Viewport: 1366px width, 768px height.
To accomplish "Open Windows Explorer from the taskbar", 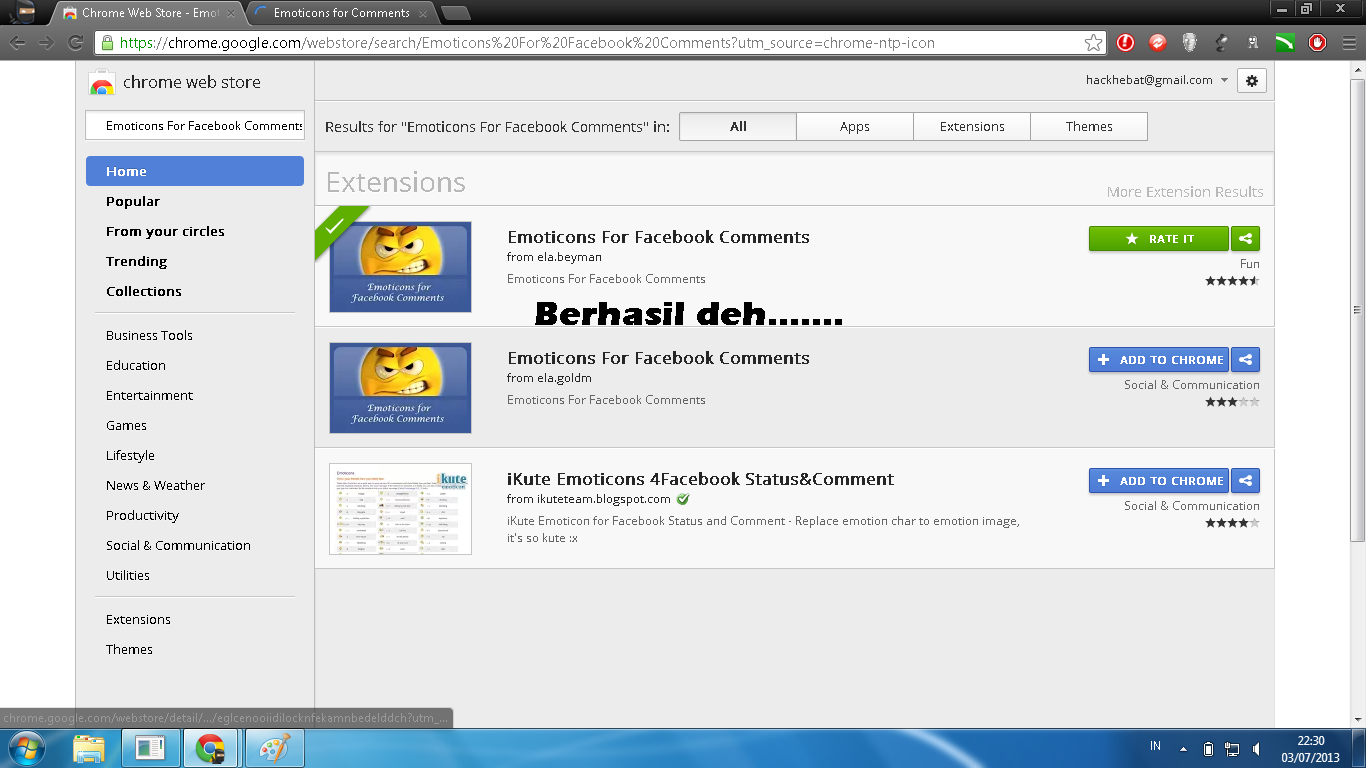I will [x=89, y=748].
